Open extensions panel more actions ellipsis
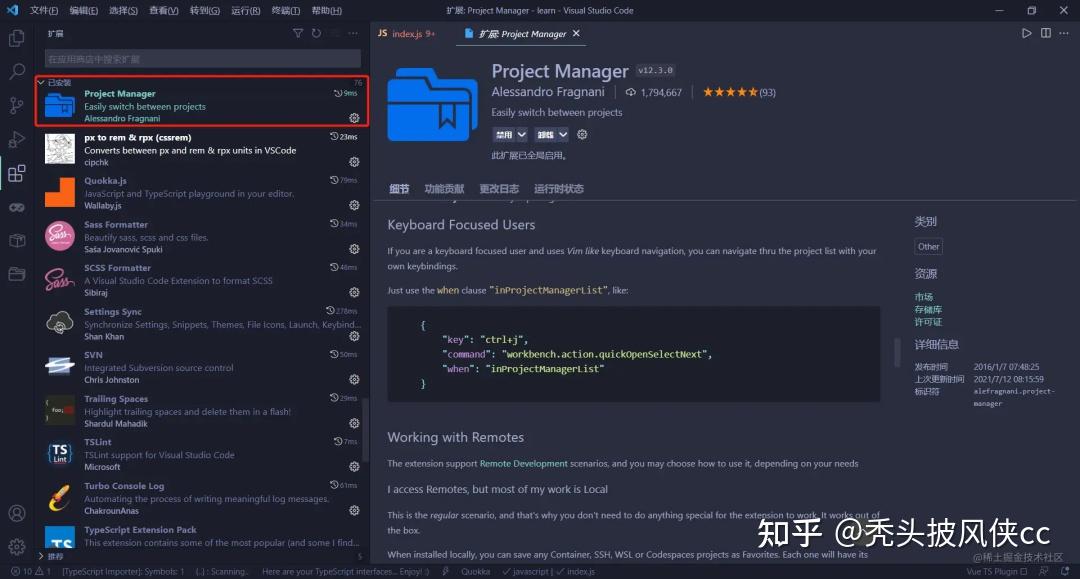Image resolution: width=1080 pixels, height=579 pixels. point(353,33)
